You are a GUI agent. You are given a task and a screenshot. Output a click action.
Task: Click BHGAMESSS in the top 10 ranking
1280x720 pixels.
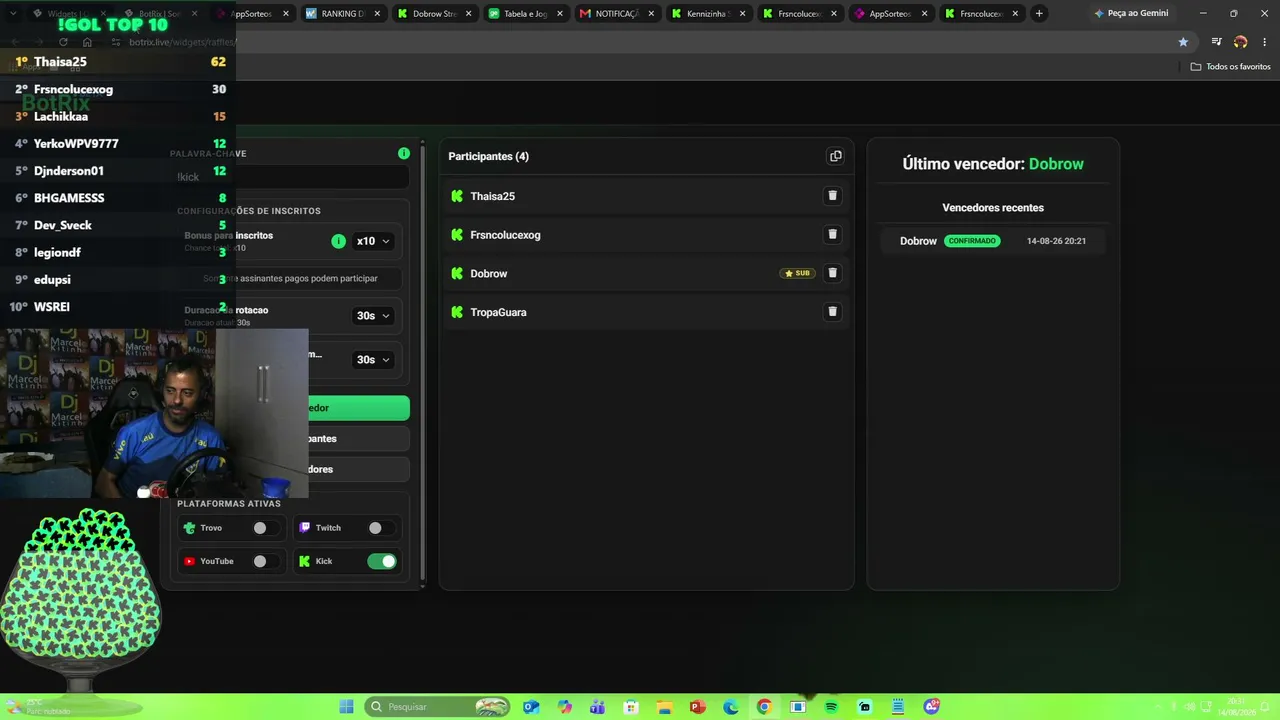coord(69,198)
